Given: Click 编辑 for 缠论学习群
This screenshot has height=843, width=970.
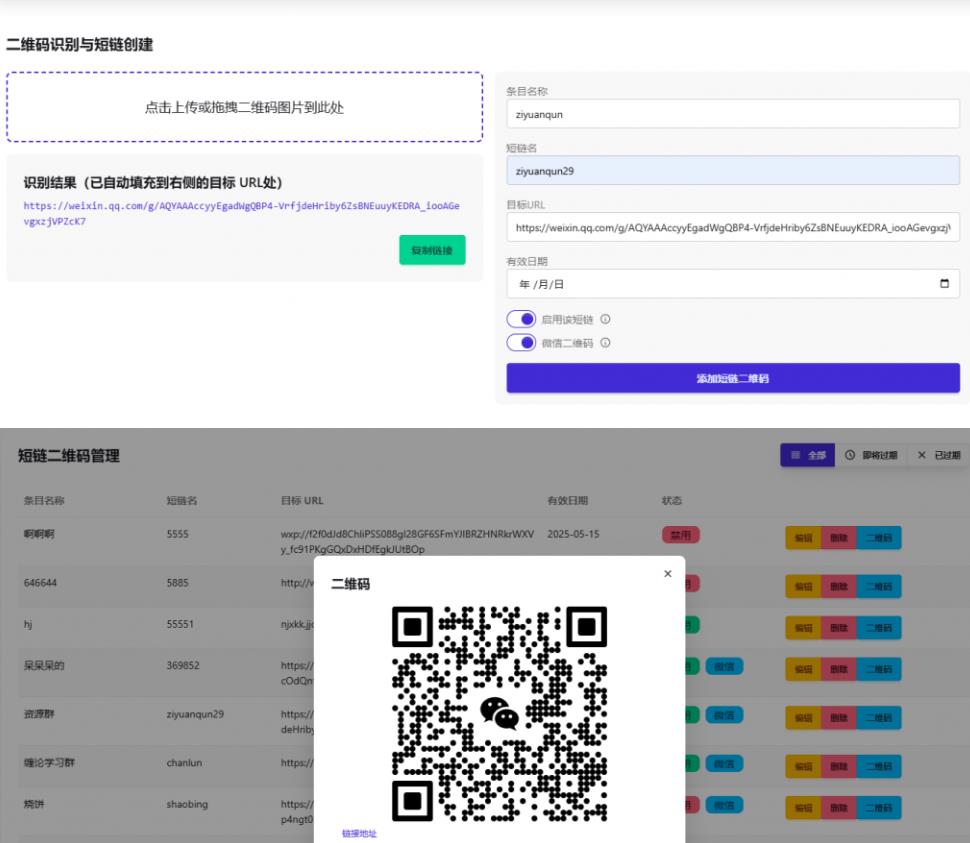Looking at the screenshot, I should click(x=803, y=766).
